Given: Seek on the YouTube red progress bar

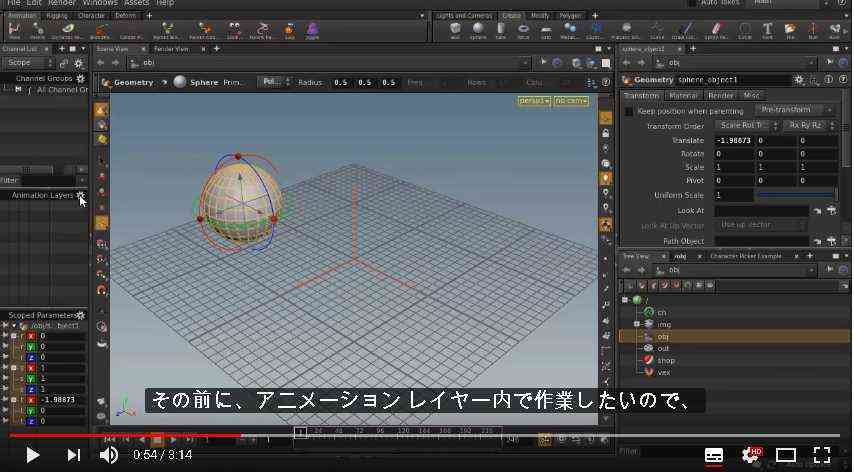Looking at the screenshot, I should click(x=126, y=436).
